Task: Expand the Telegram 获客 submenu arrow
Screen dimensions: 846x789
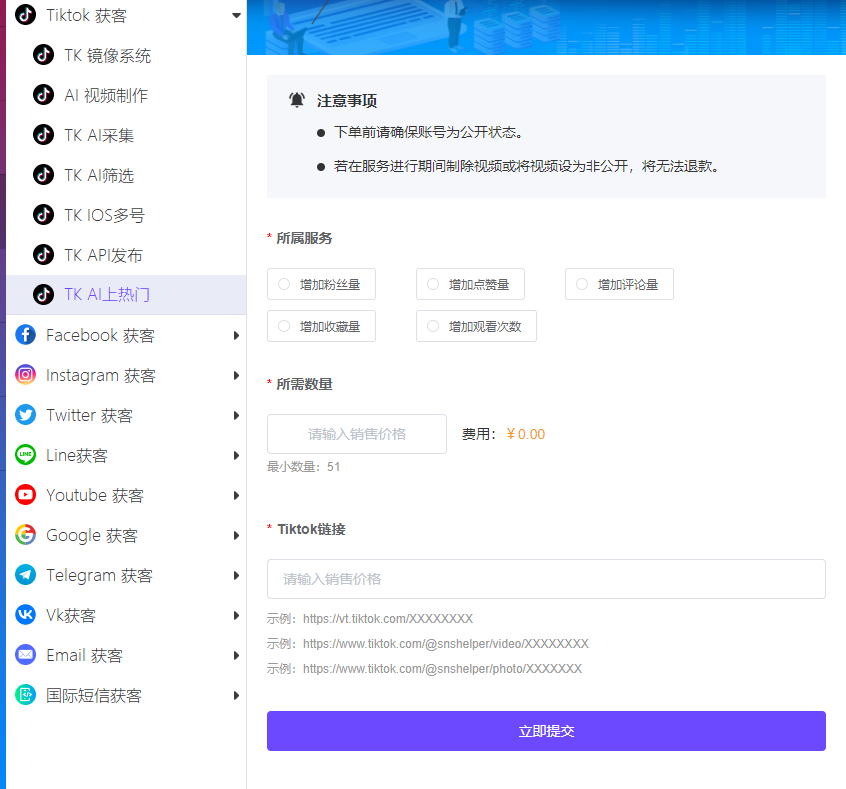Action: [x=236, y=575]
